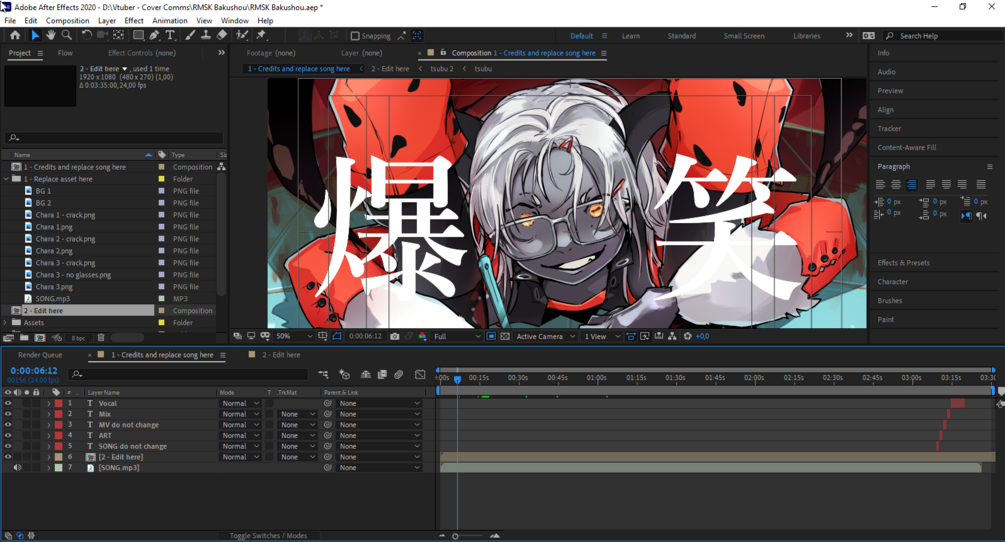The image size is (1005, 542).
Task: Open the Animation menu
Action: [170, 21]
